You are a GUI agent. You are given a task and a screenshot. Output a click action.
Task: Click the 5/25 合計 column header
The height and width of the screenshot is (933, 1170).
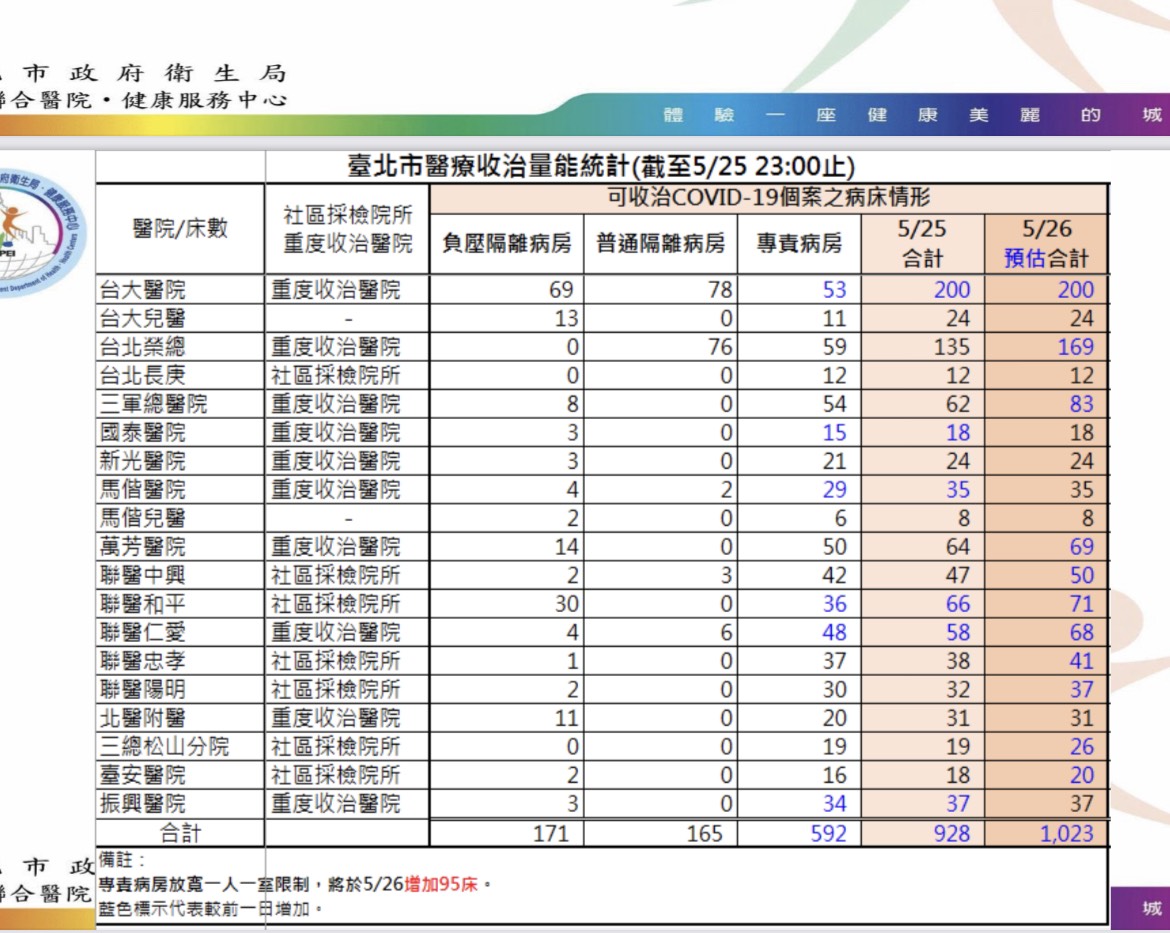[x=923, y=243]
